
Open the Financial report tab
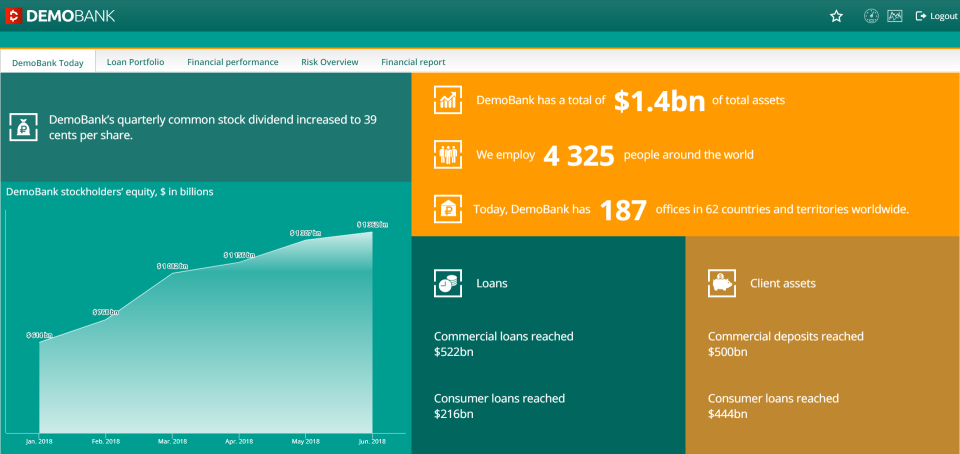(x=413, y=62)
